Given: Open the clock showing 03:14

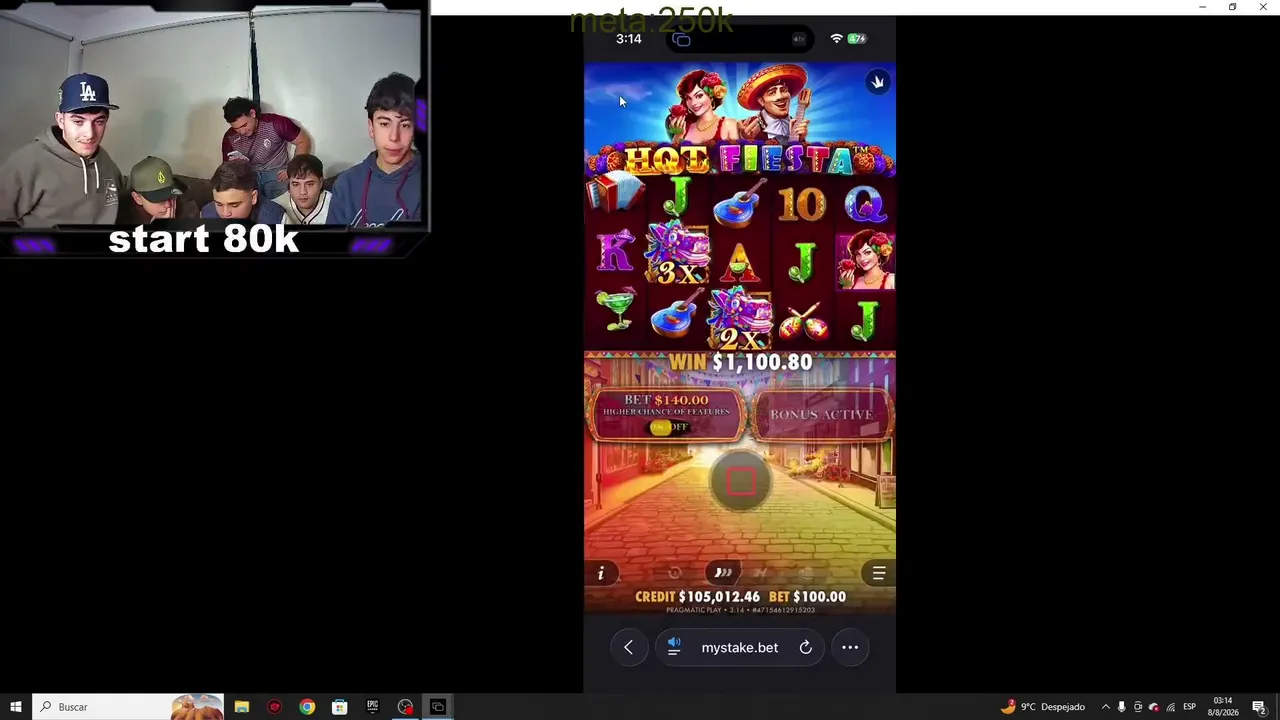Looking at the screenshot, I should coord(1223,707).
